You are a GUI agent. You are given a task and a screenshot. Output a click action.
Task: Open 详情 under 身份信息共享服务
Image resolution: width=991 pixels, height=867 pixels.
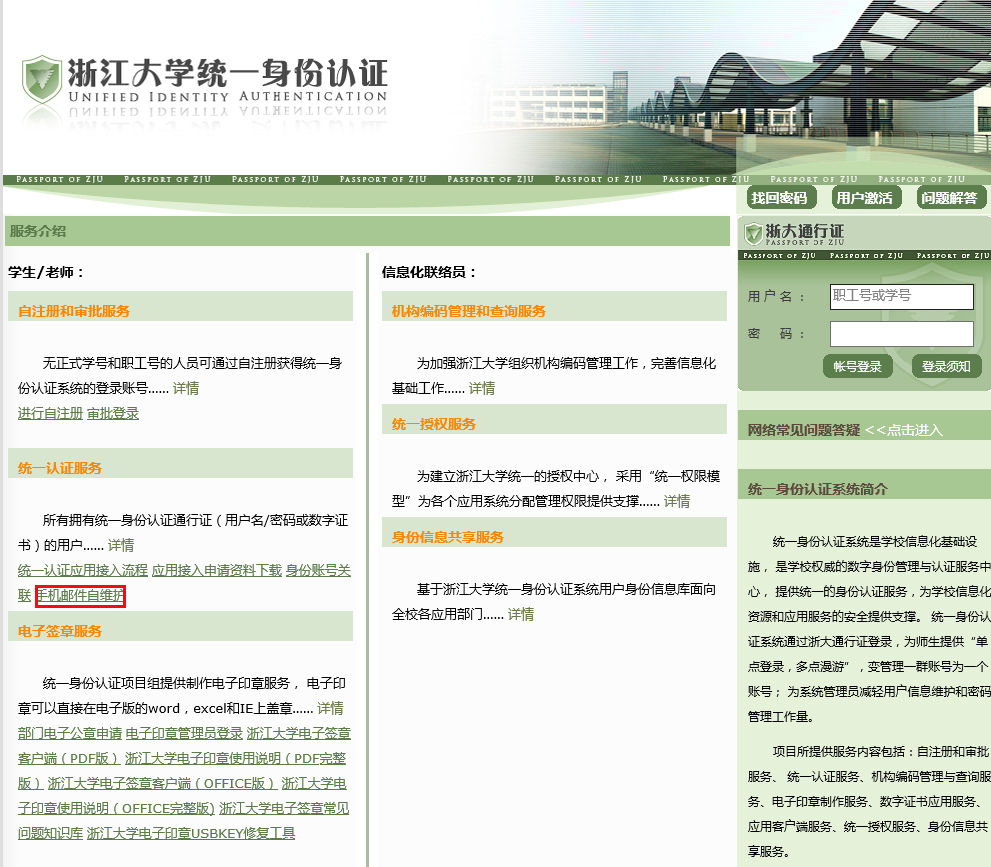pos(521,614)
